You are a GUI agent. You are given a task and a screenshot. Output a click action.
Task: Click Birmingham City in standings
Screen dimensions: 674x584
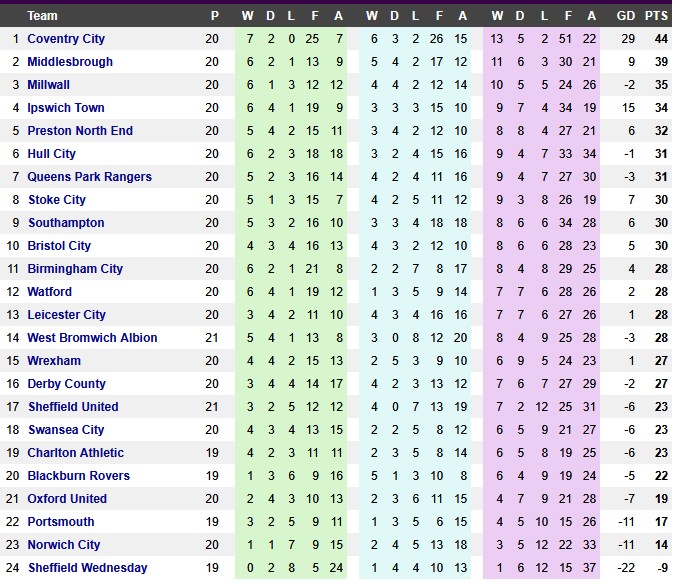[75, 269]
